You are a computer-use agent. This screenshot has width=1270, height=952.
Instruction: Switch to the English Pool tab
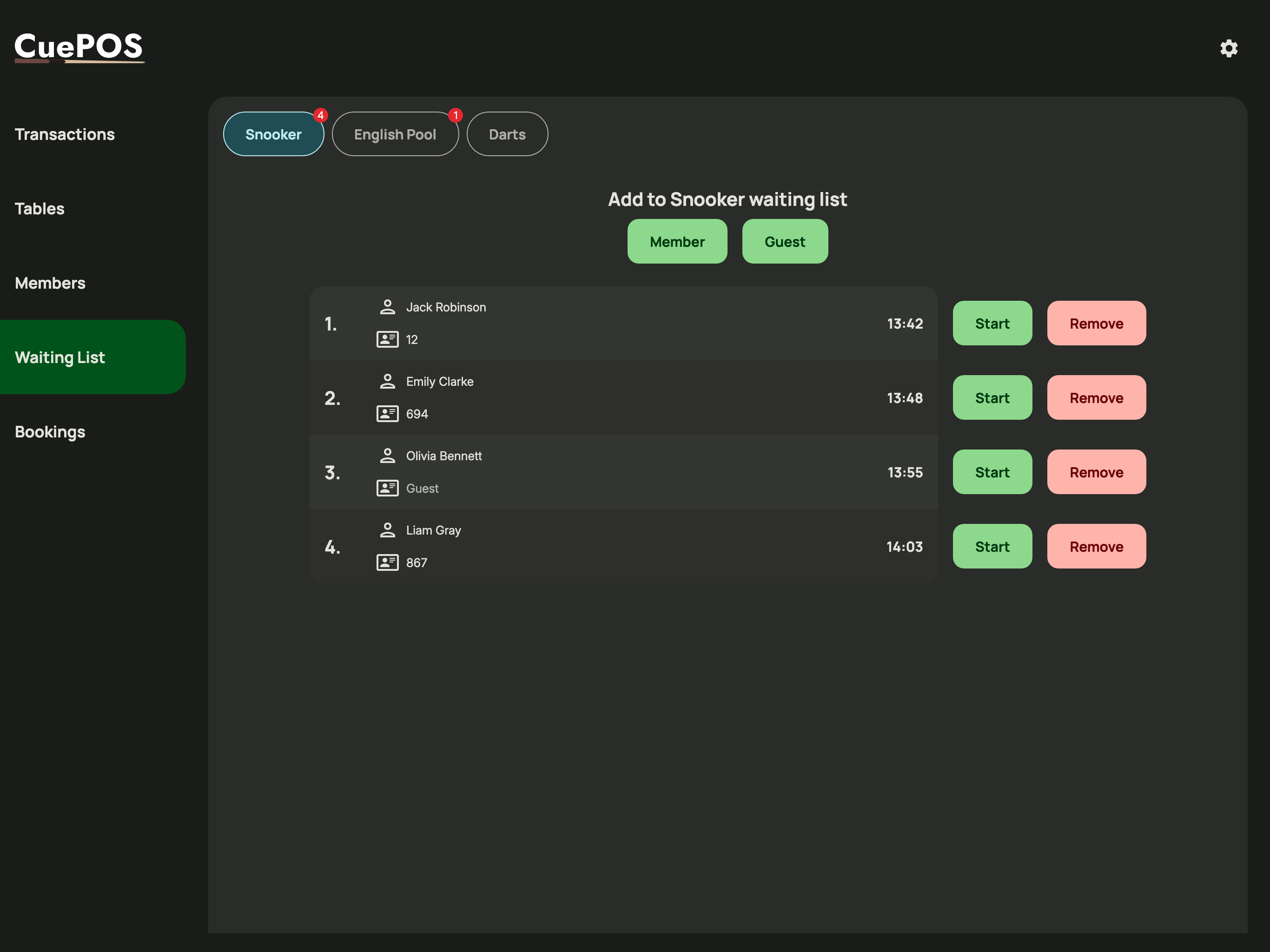click(x=395, y=134)
